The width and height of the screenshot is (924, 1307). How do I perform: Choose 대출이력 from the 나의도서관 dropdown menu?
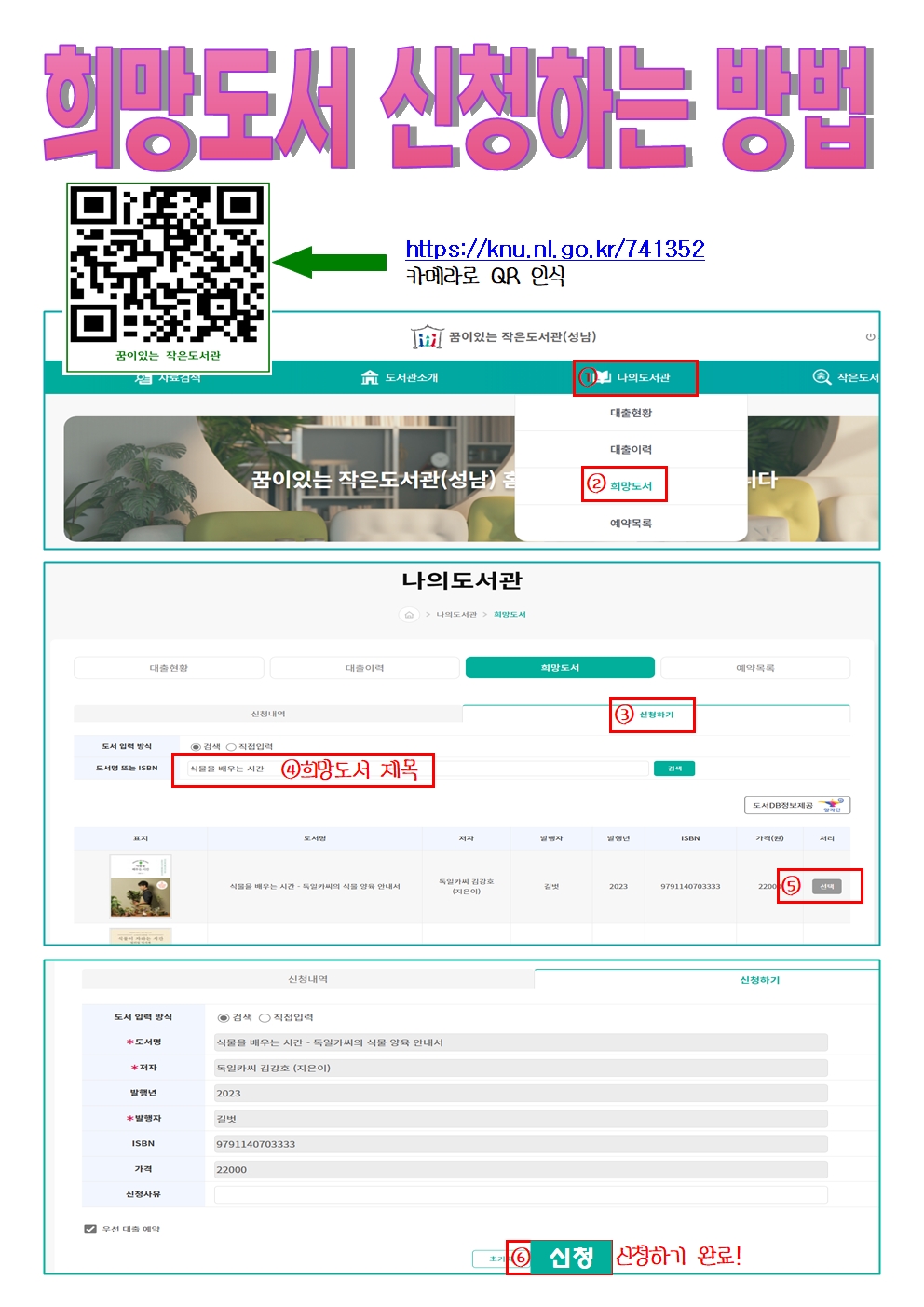pyautogui.click(x=632, y=449)
